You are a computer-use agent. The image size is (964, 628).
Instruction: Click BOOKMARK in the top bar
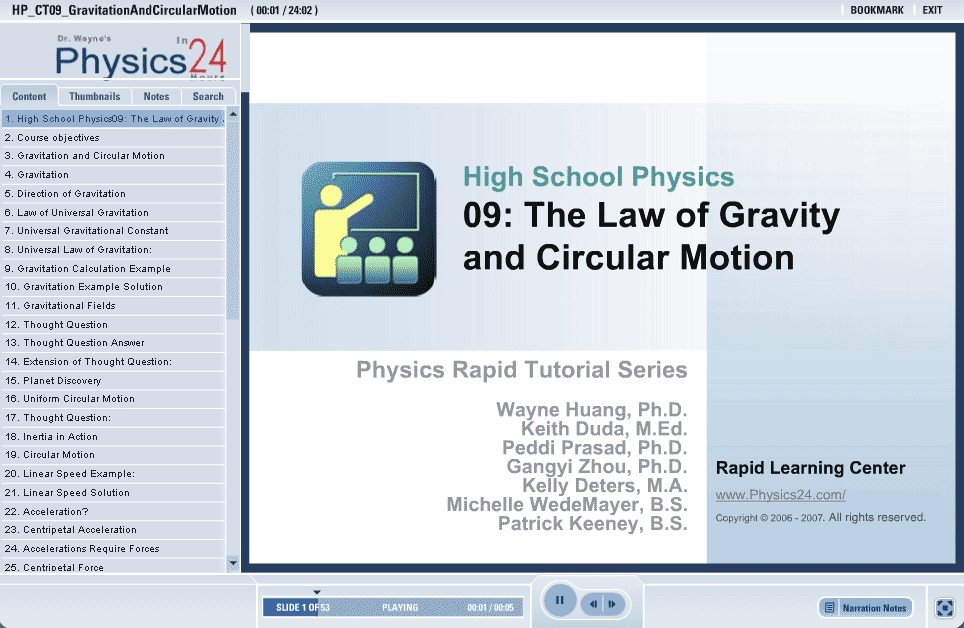coord(876,10)
